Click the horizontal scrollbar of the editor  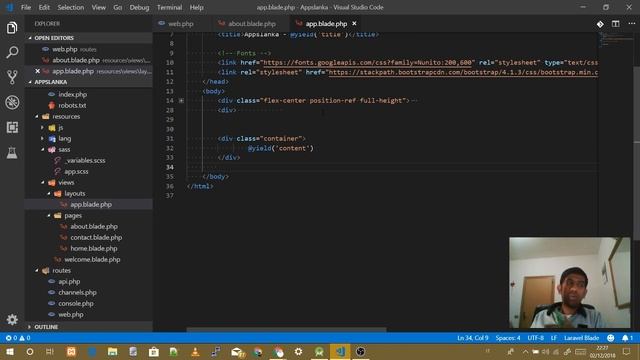pyautogui.click(x=286, y=329)
